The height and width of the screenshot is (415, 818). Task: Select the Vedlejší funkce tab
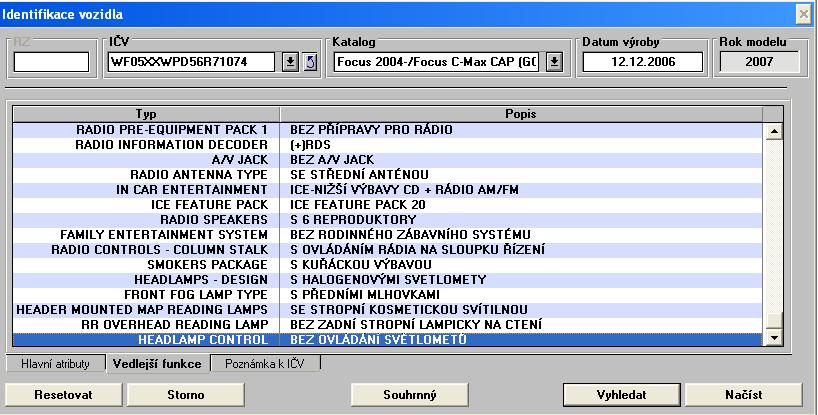pyautogui.click(x=156, y=364)
